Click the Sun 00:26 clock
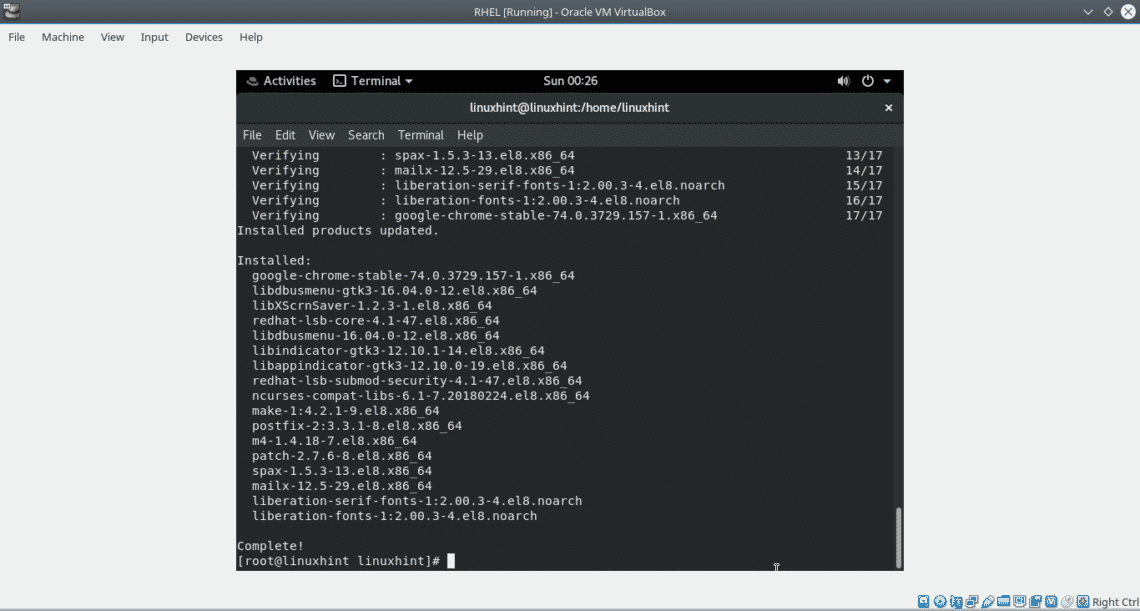Screen dimensions: 1140x611 click(571, 81)
